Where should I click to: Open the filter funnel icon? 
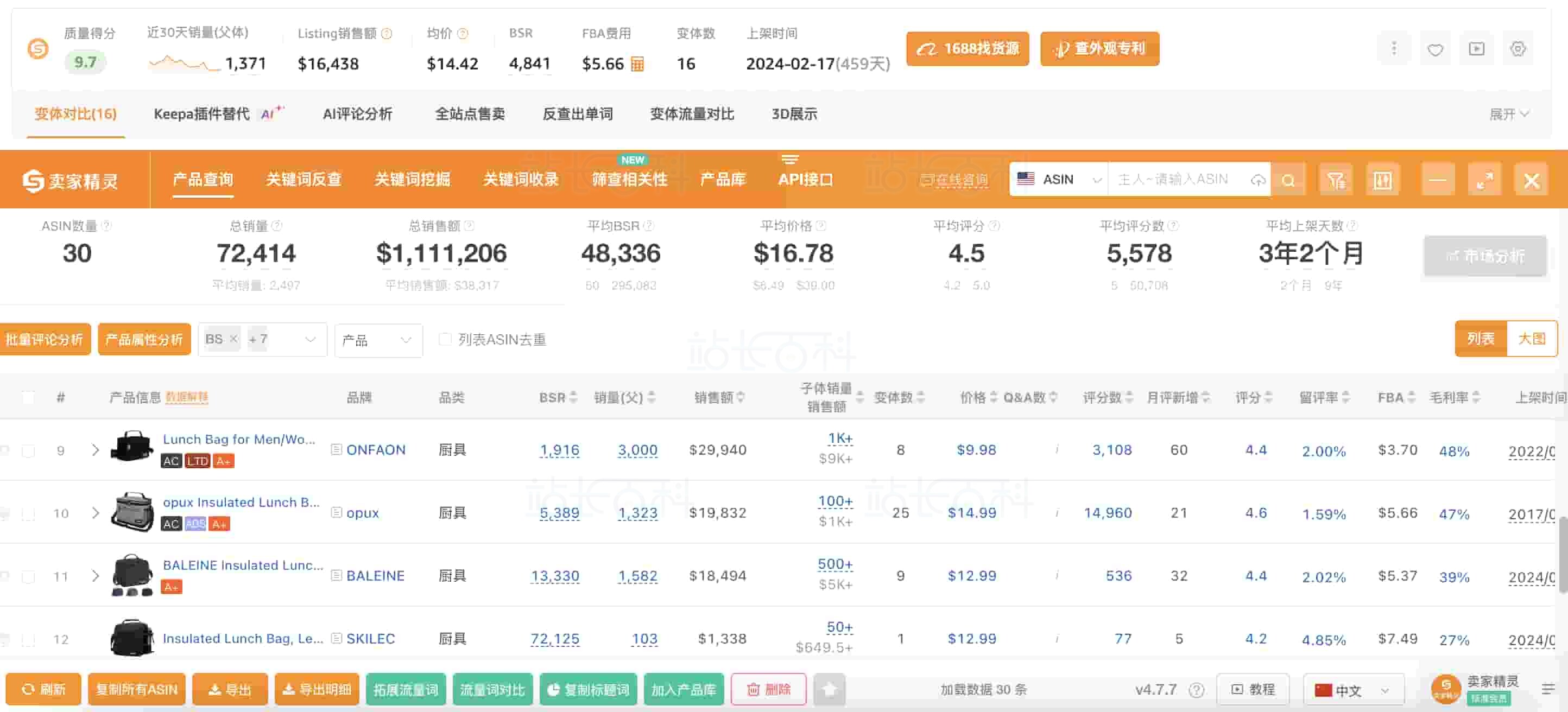(x=1336, y=180)
